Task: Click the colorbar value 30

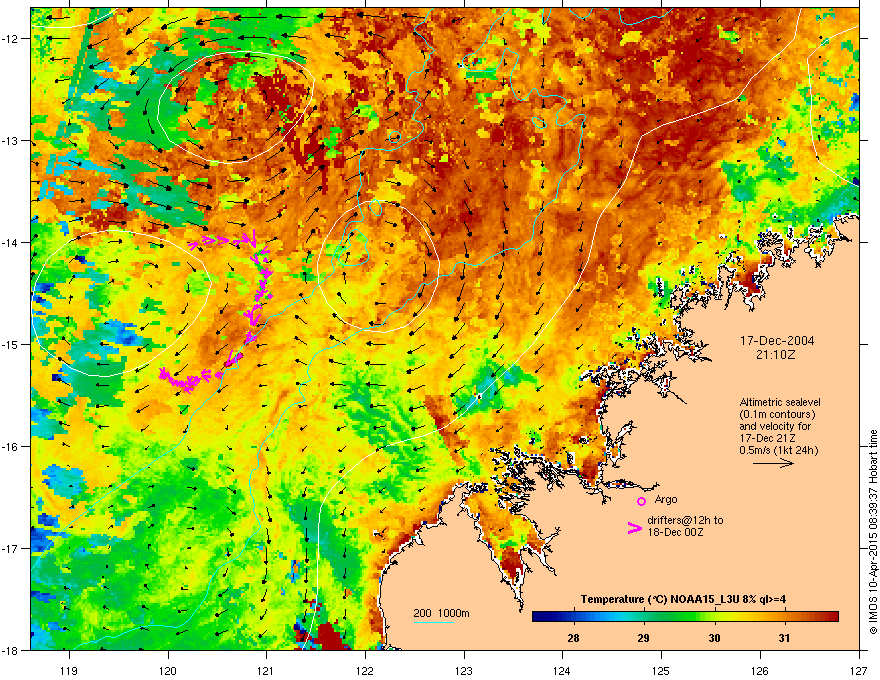Action: point(714,638)
